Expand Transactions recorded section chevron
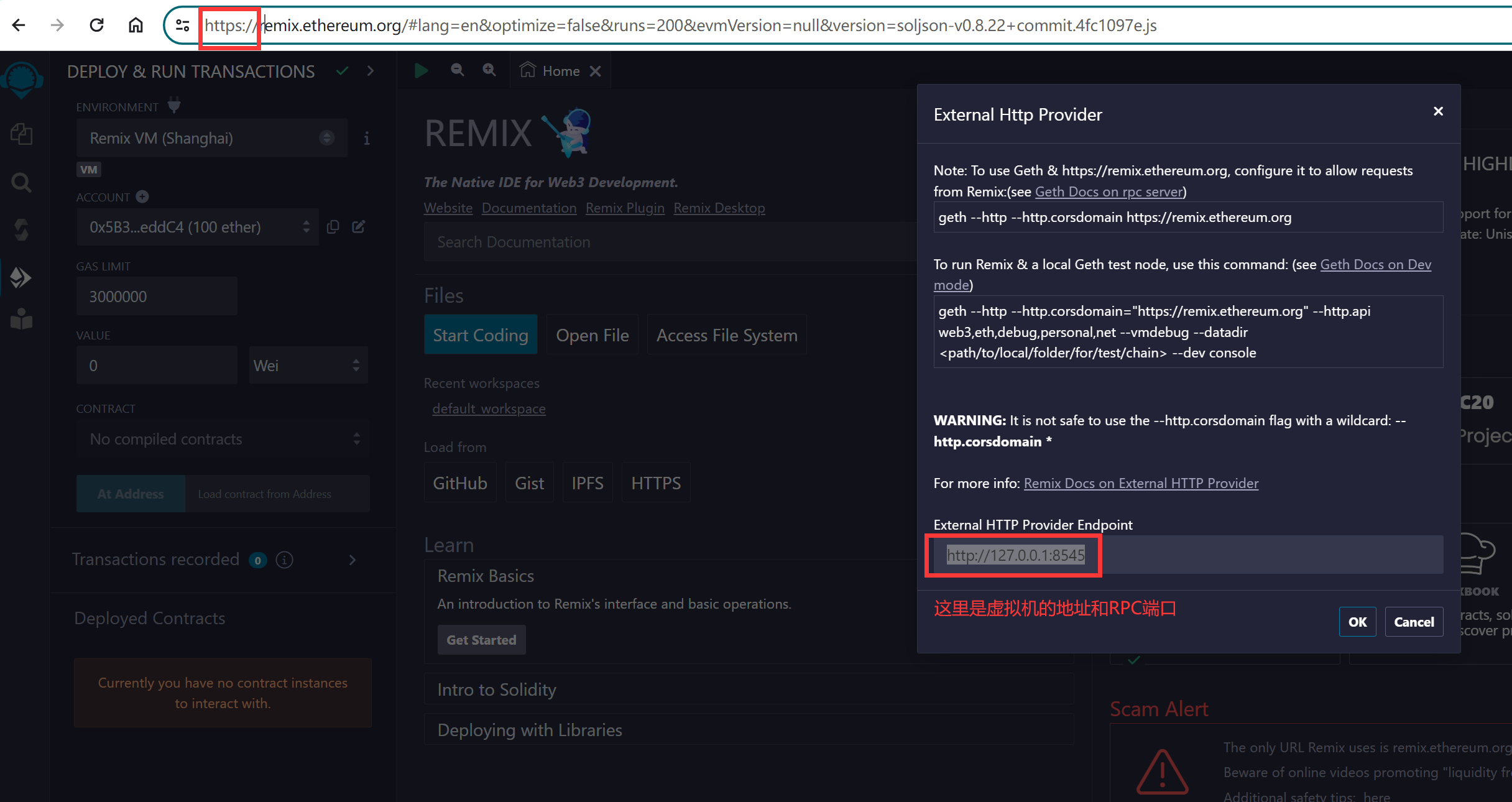This screenshot has height=802, width=1512. 353,560
